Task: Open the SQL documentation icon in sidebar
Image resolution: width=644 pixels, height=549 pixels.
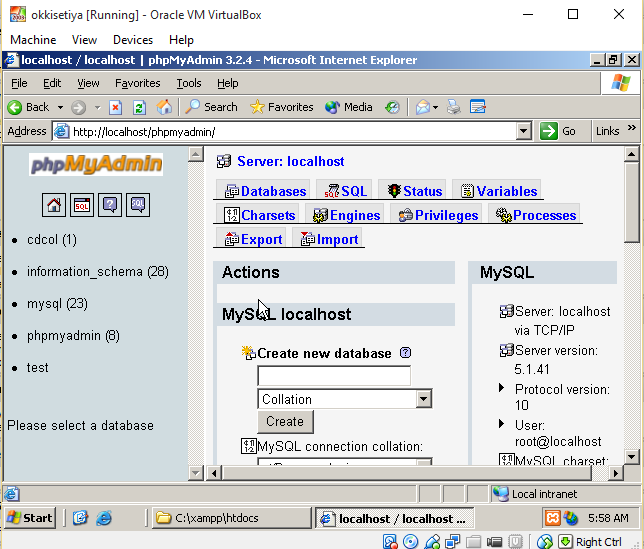Action: (138, 204)
